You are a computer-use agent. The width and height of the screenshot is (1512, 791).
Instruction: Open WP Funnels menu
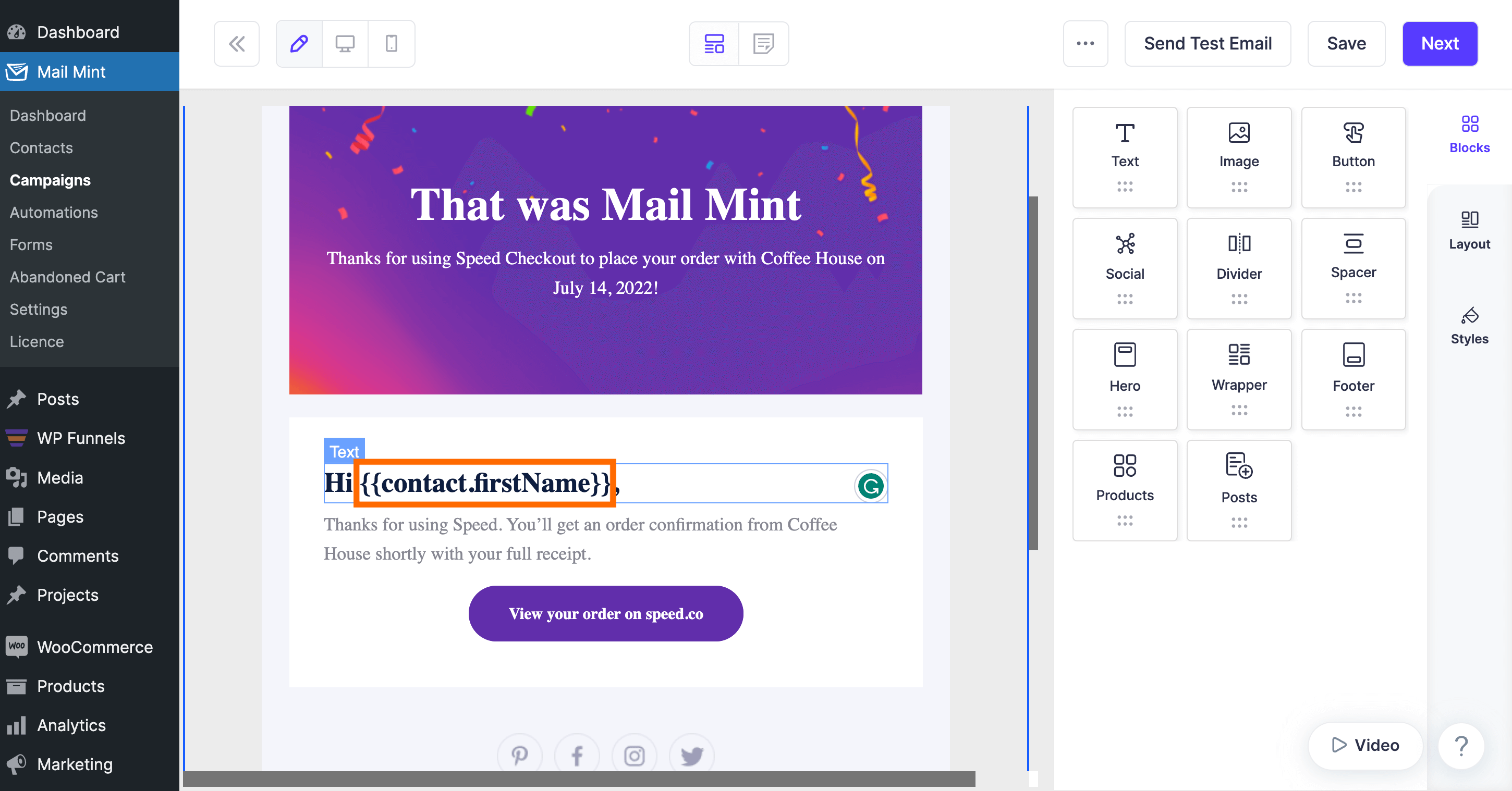[x=89, y=438]
